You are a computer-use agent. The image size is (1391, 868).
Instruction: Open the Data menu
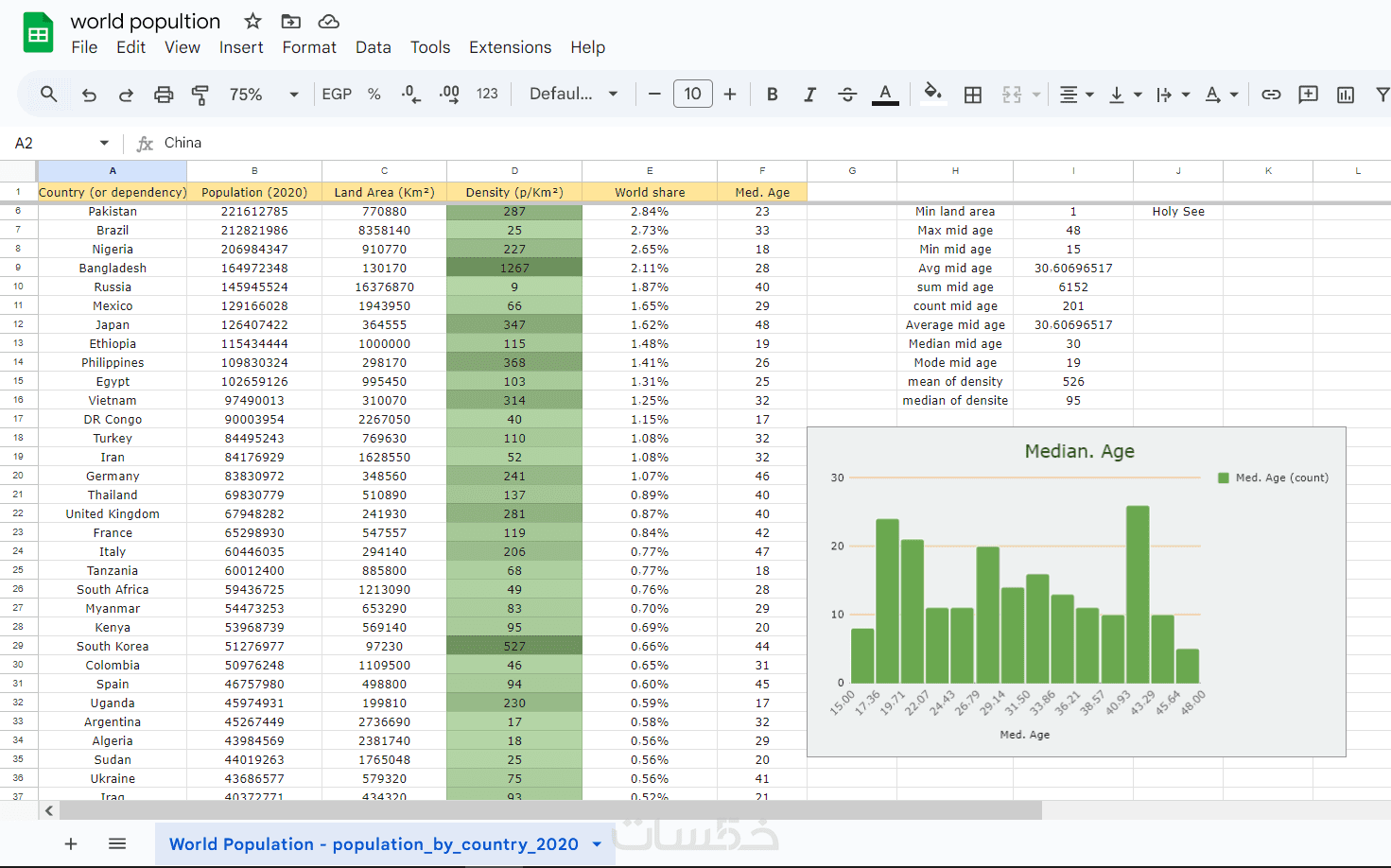click(374, 47)
